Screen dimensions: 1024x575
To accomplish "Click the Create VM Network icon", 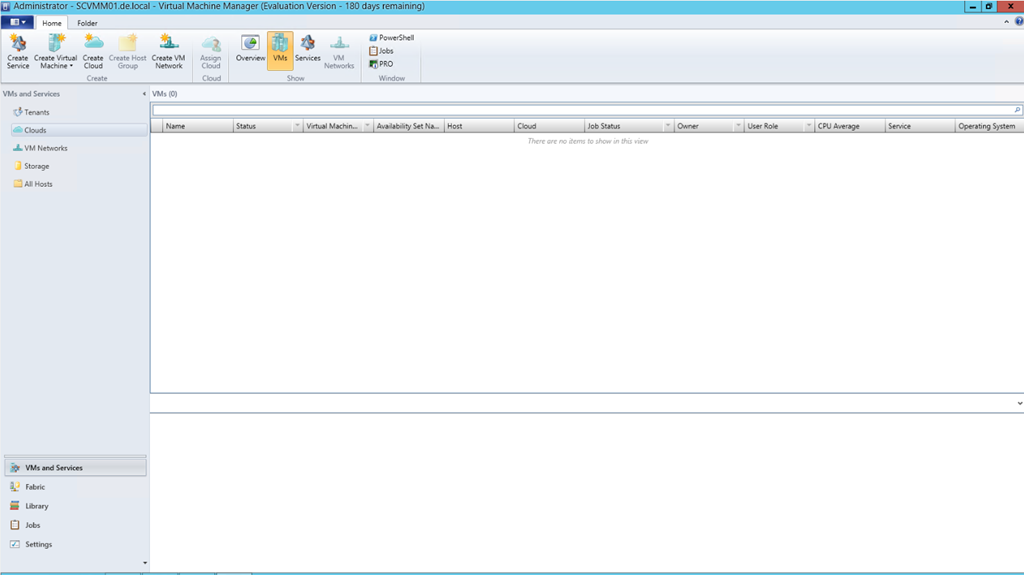I will coord(168,51).
